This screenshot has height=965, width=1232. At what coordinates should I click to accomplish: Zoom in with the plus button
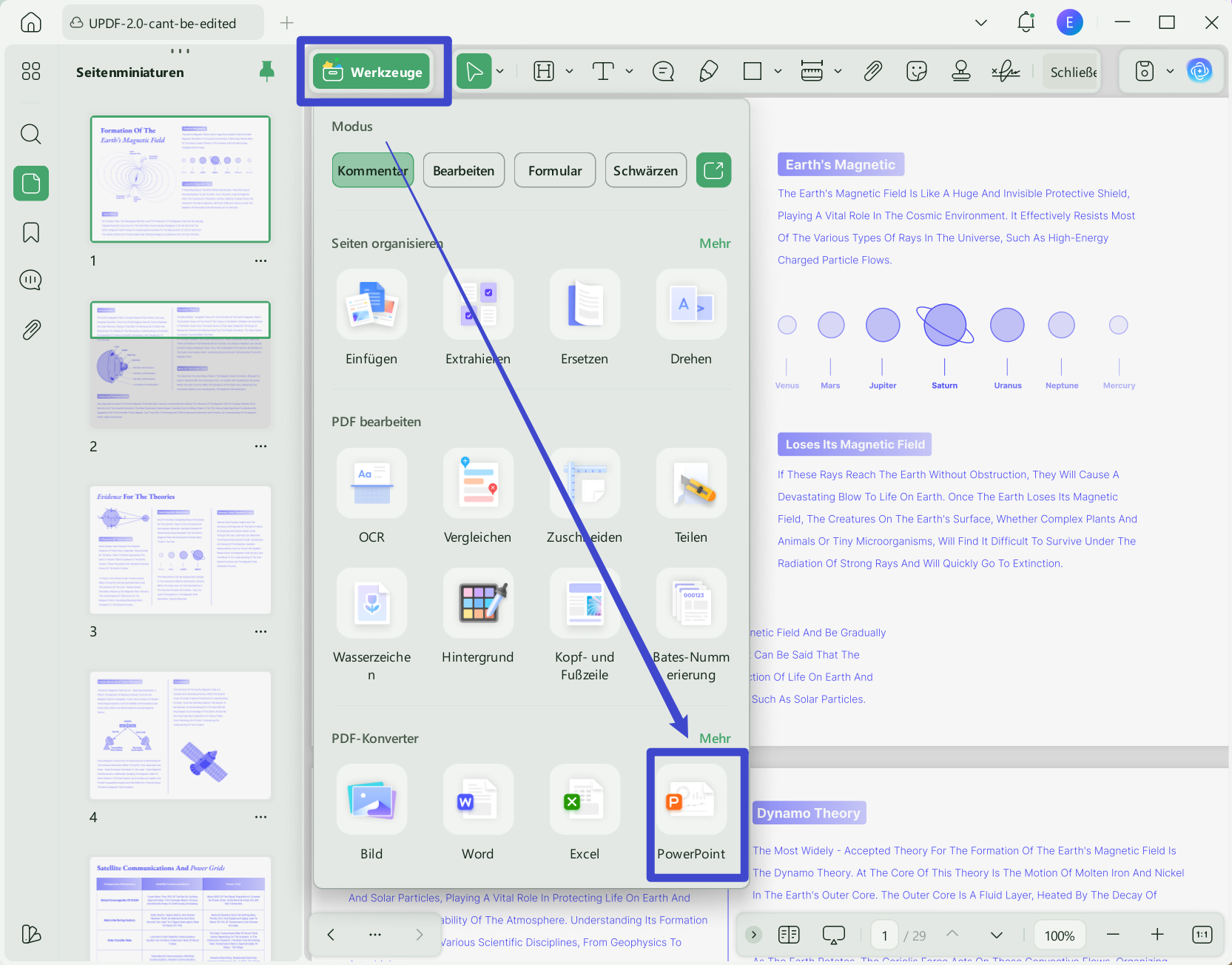pyautogui.click(x=1157, y=935)
